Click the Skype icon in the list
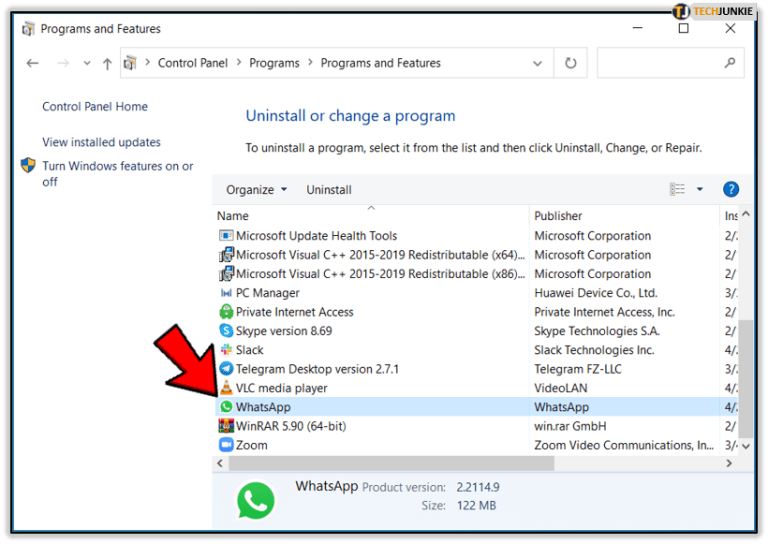 coord(226,331)
